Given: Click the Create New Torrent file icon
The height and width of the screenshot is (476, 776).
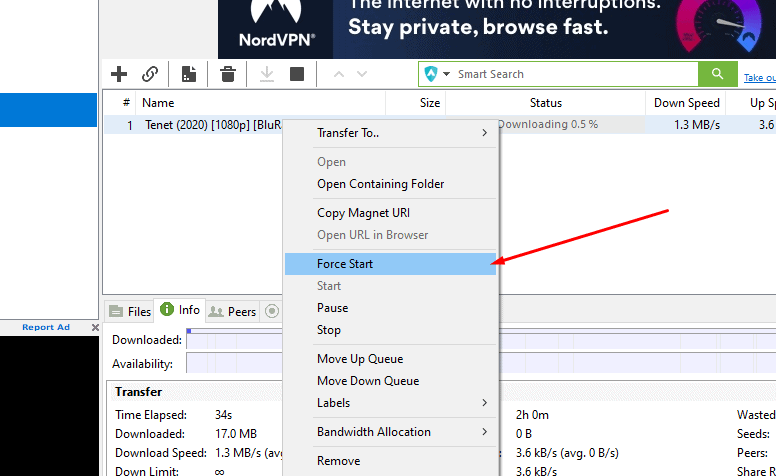Looking at the screenshot, I should tap(188, 74).
